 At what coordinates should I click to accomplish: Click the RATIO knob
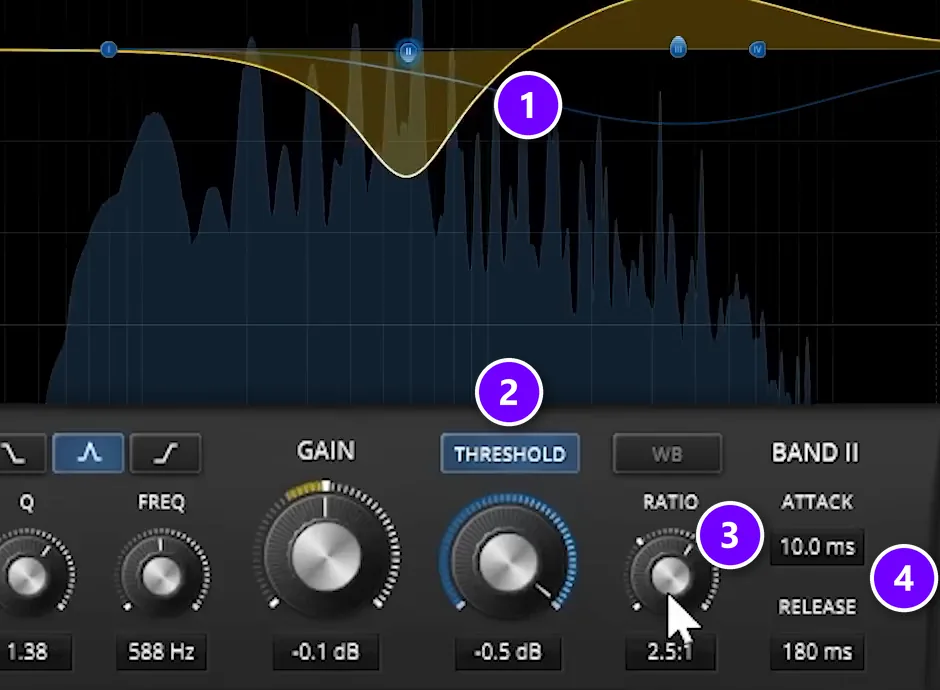[x=670, y=574]
